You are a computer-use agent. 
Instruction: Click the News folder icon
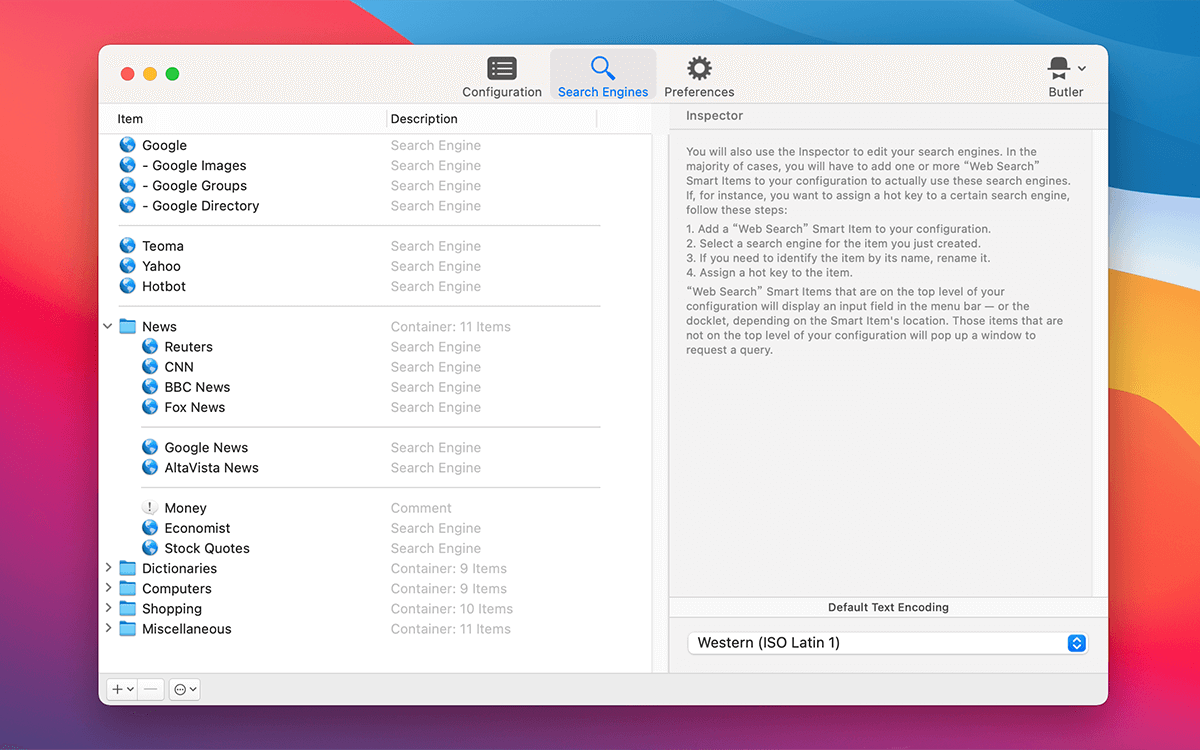coord(127,327)
